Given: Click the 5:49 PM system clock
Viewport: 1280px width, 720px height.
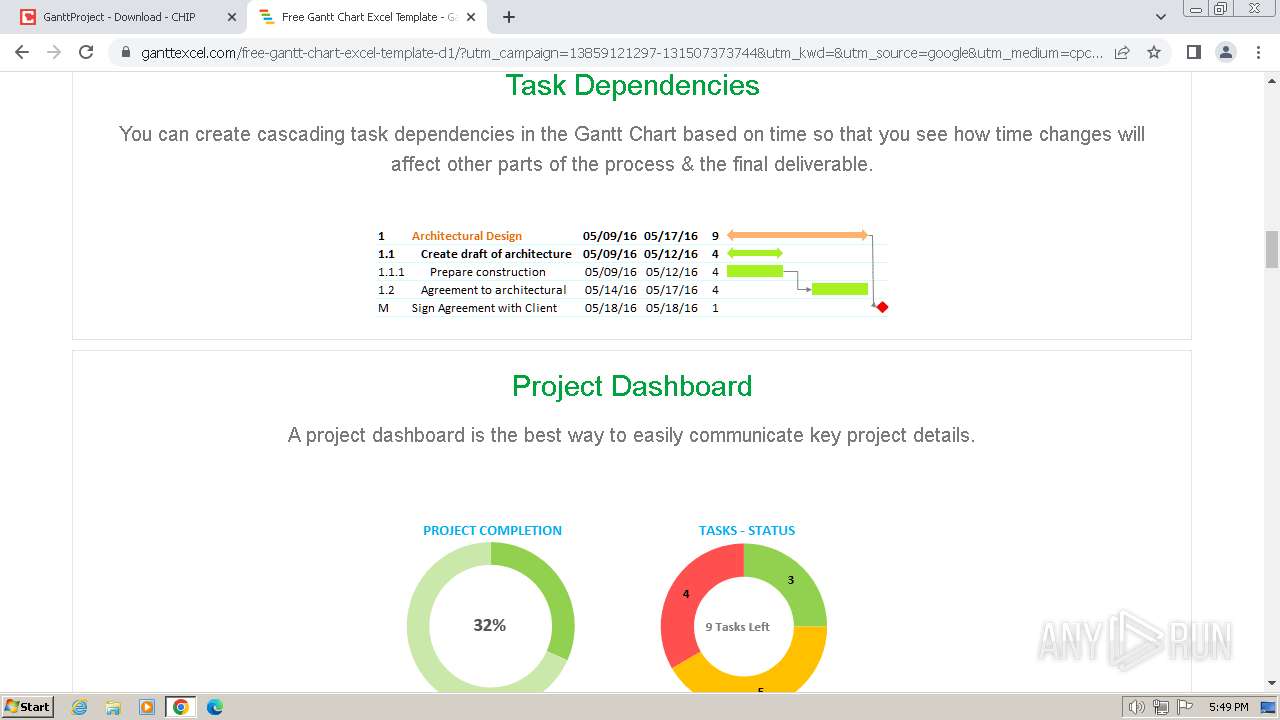Looking at the screenshot, I should 1228,707.
